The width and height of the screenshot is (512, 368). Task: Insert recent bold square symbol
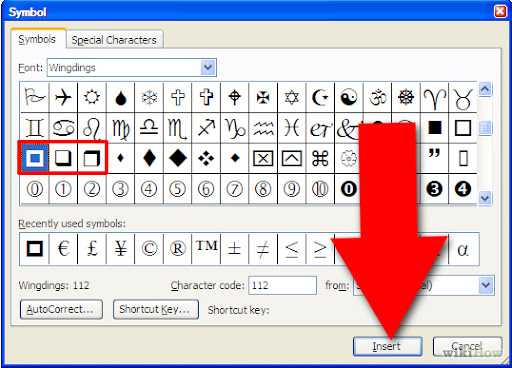click(x=35, y=249)
